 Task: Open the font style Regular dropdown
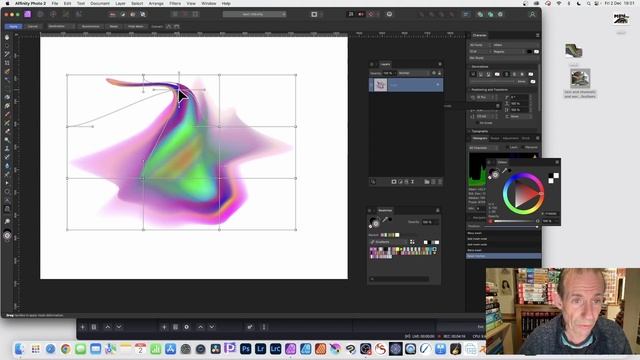click(509, 52)
